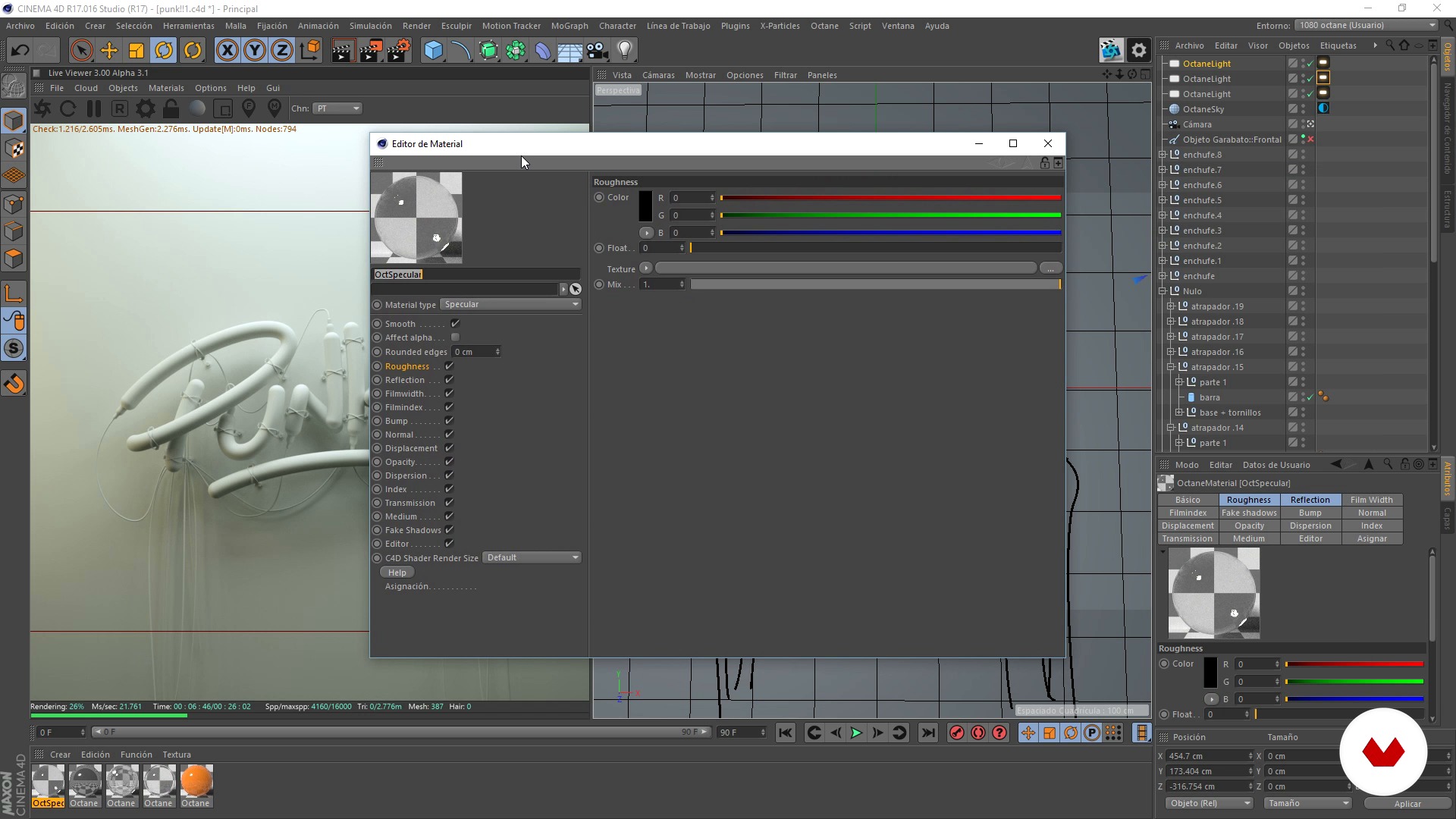Toggle the Smooth checkbox

[x=455, y=324]
